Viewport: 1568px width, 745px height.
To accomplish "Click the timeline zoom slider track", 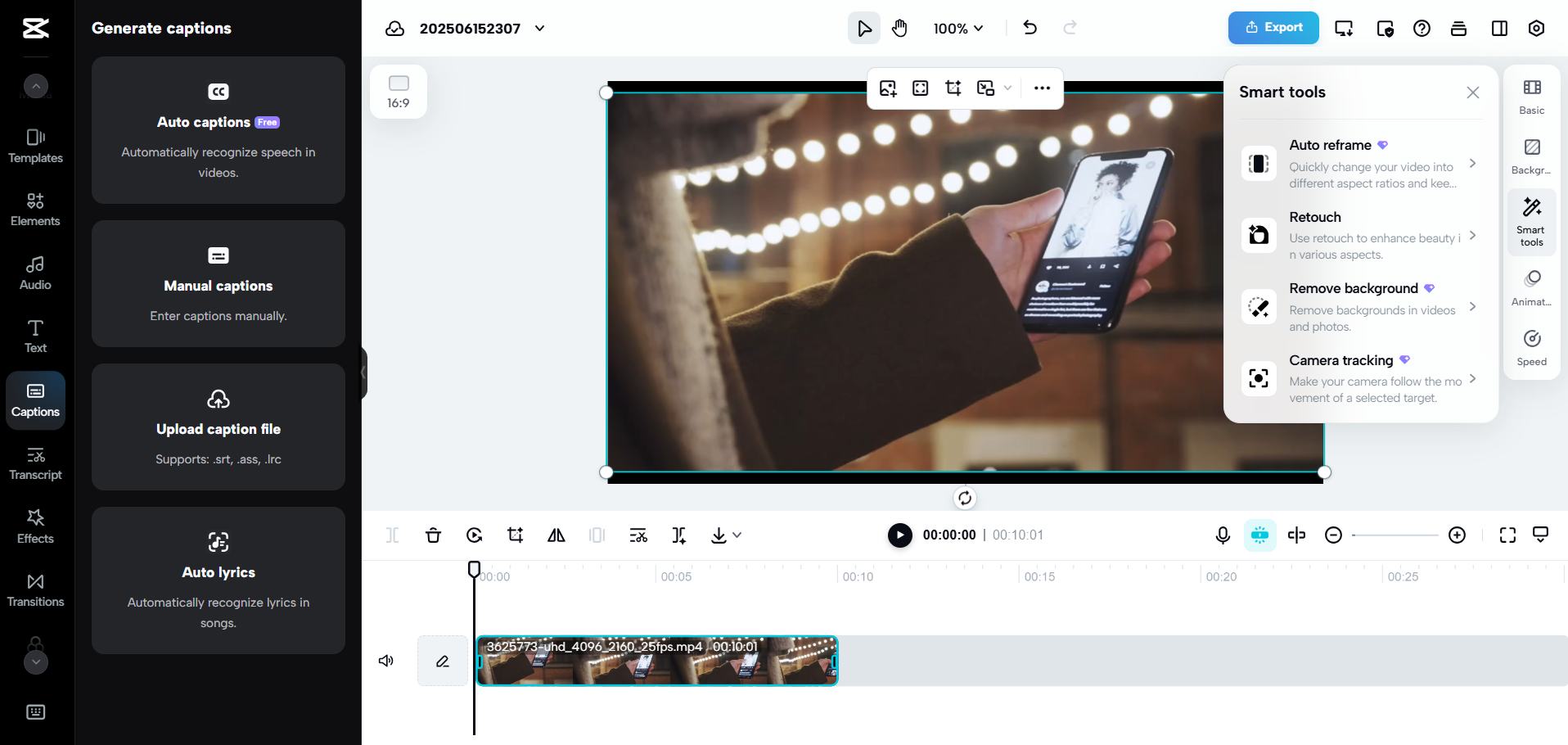I will 1395,535.
